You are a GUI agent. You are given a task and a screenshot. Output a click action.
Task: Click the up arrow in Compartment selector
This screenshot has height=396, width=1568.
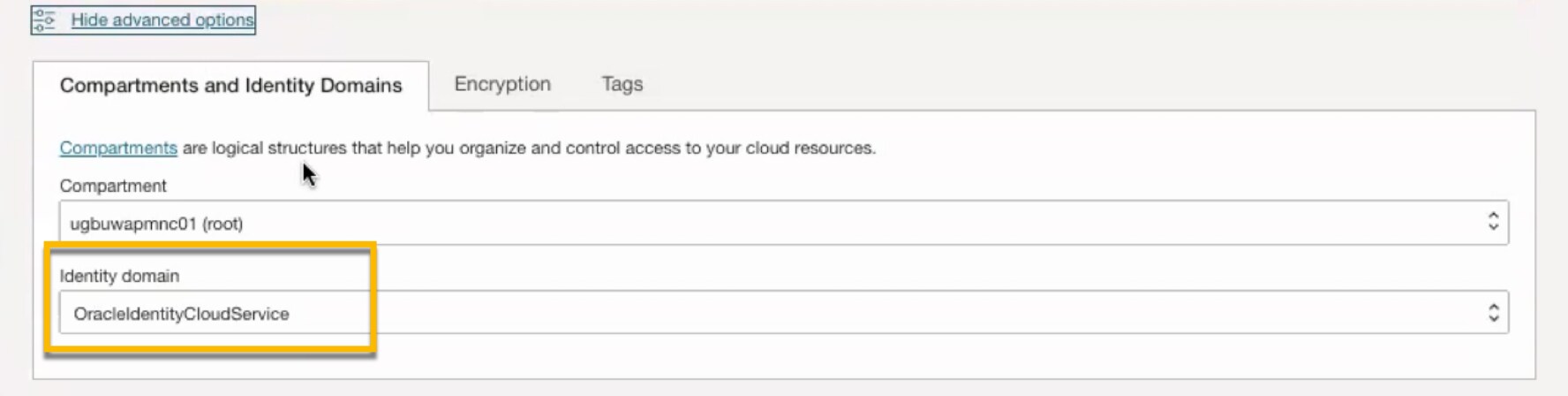(1493, 215)
